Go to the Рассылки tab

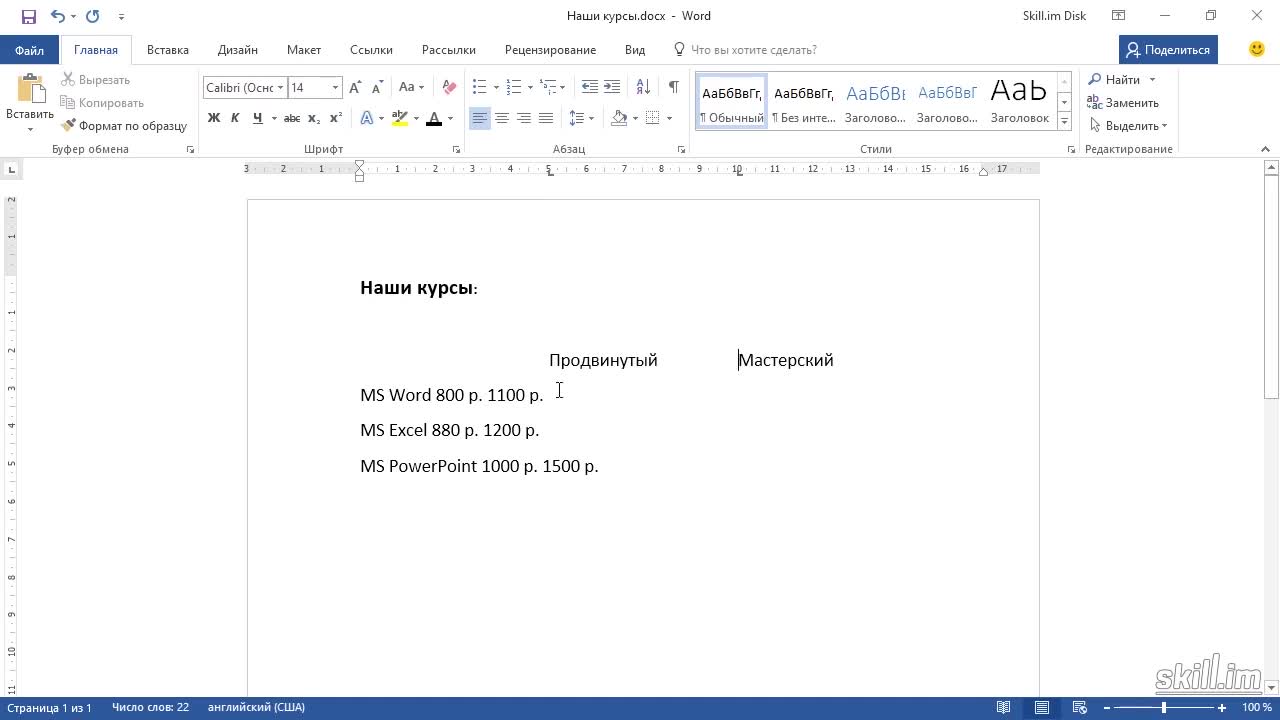[448, 50]
